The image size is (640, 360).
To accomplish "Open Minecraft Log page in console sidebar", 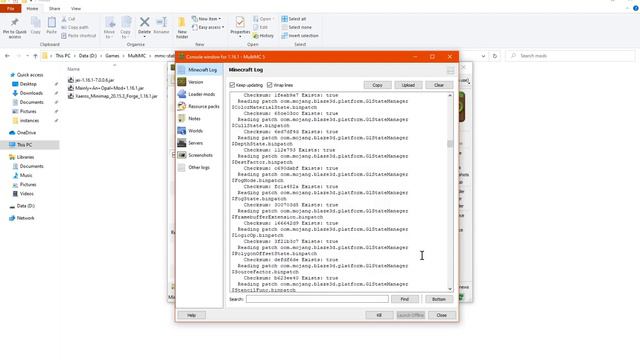I will coord(200,70).
